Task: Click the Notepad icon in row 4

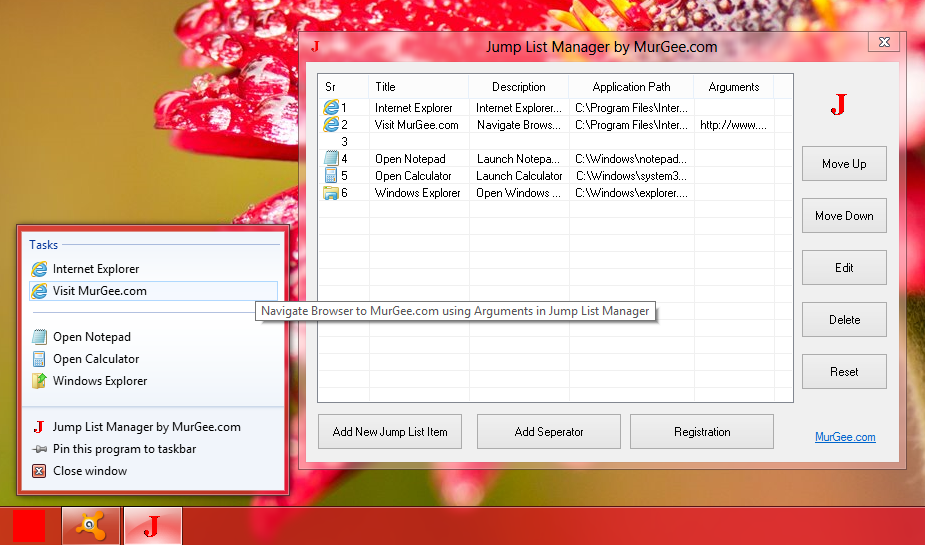Action: (331, 158)
